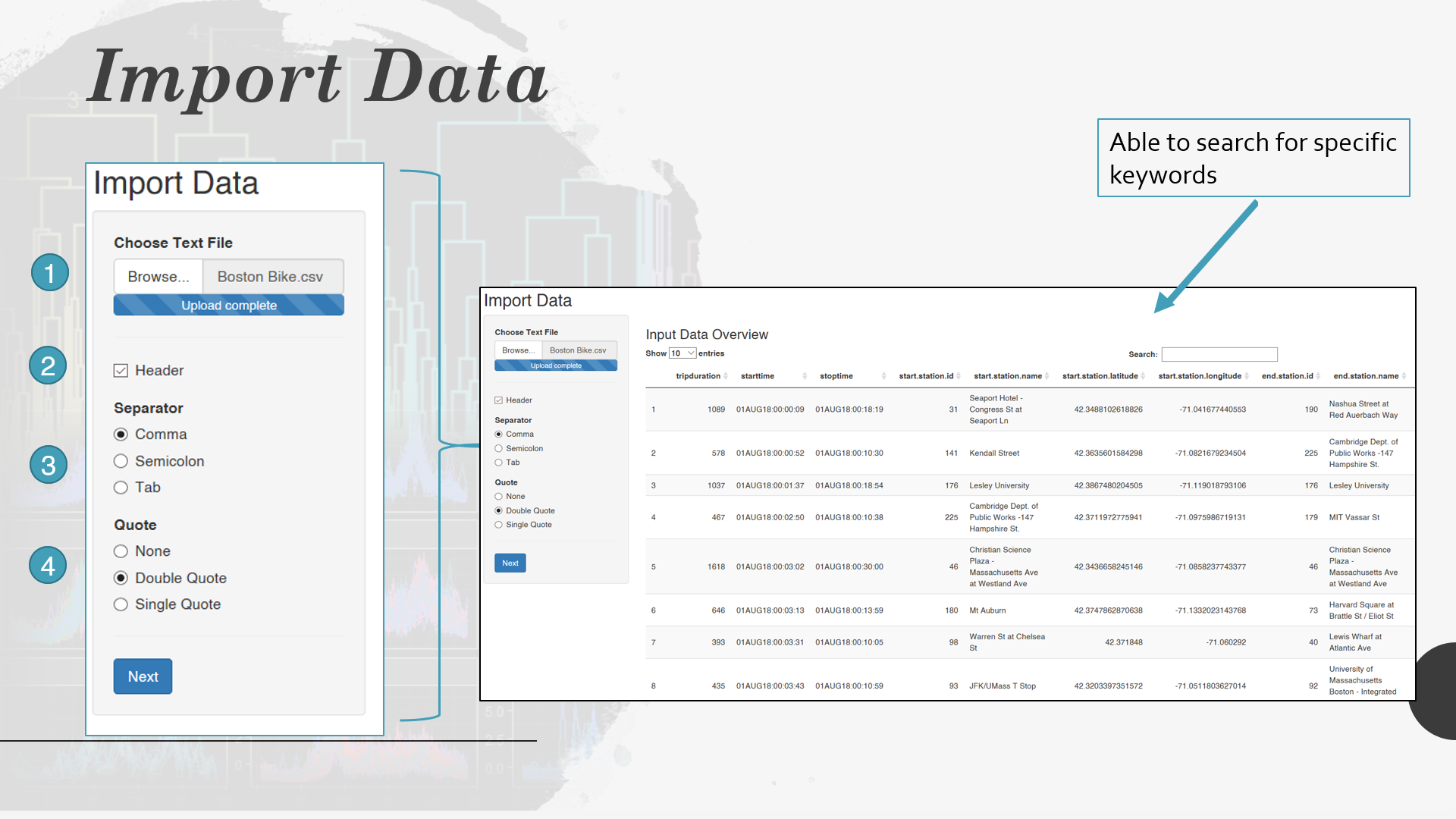This screenshot has width=1456, height=819.
Task: Click the large Browse... file button
Action: (x=158, y=277)
